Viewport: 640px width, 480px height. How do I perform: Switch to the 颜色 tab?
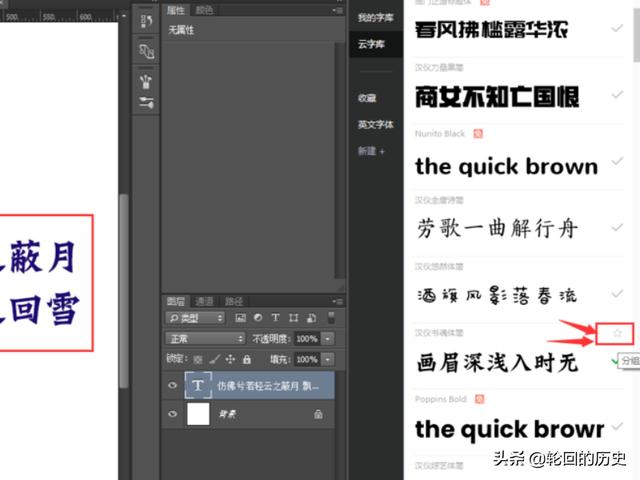point(204,11)
